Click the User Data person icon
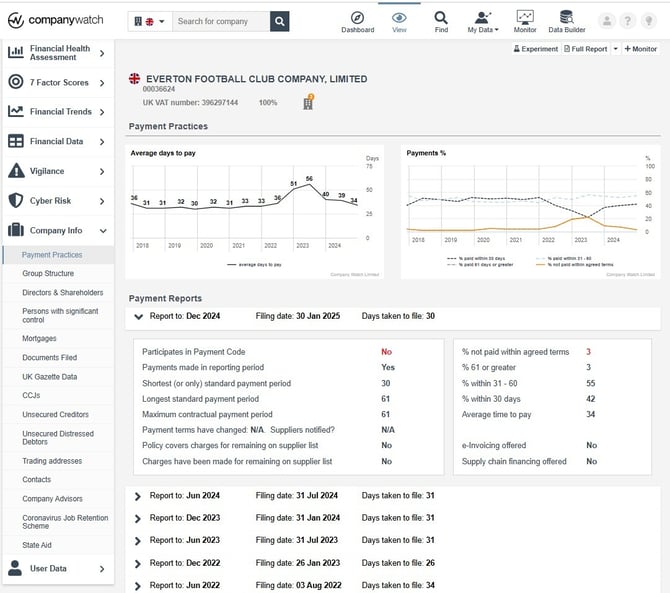670x593 pixels. point(15,568)
